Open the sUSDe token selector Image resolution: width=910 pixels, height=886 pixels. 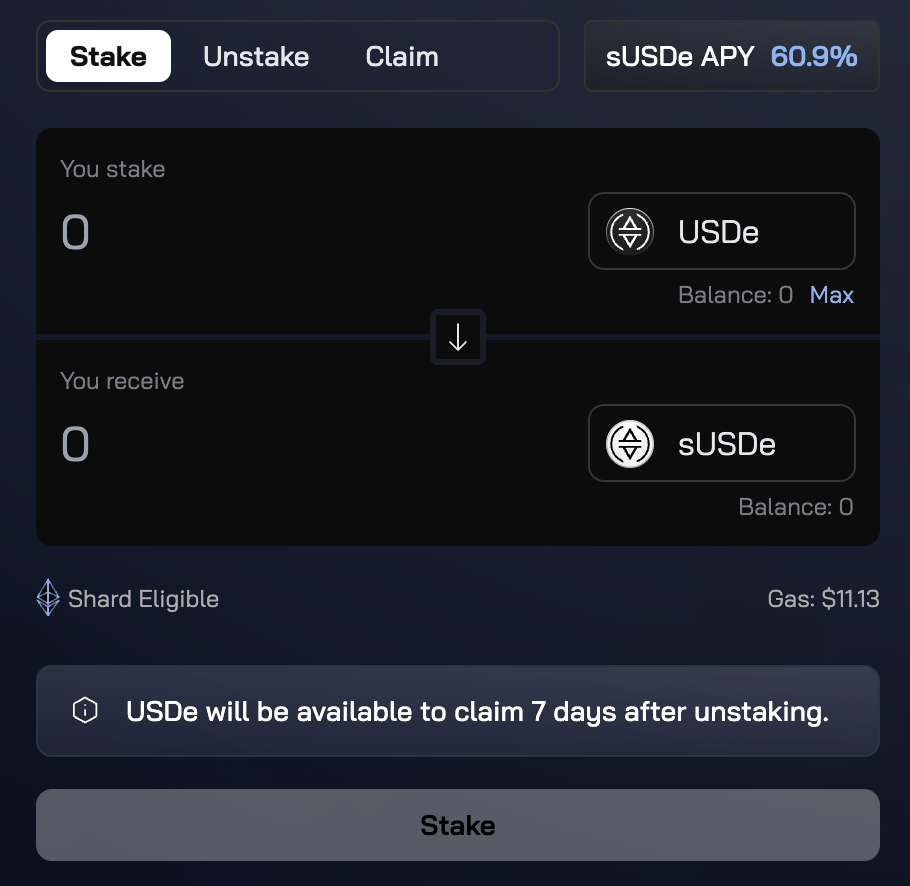[721, 443]
